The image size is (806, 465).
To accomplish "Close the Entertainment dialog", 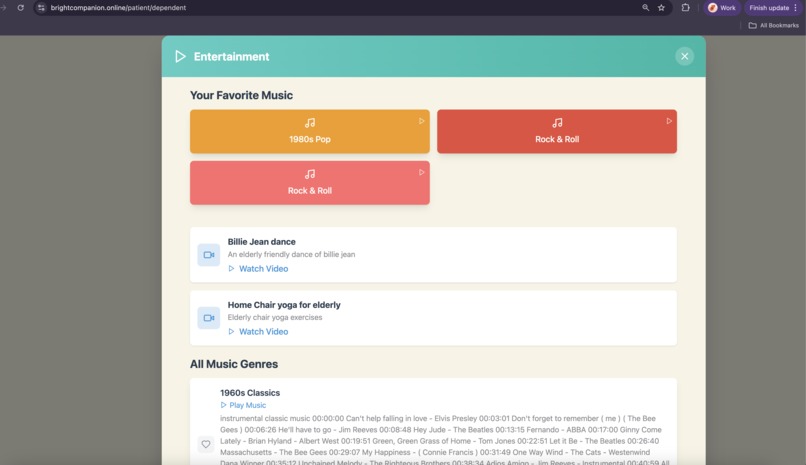I will [x=684, y=57].
